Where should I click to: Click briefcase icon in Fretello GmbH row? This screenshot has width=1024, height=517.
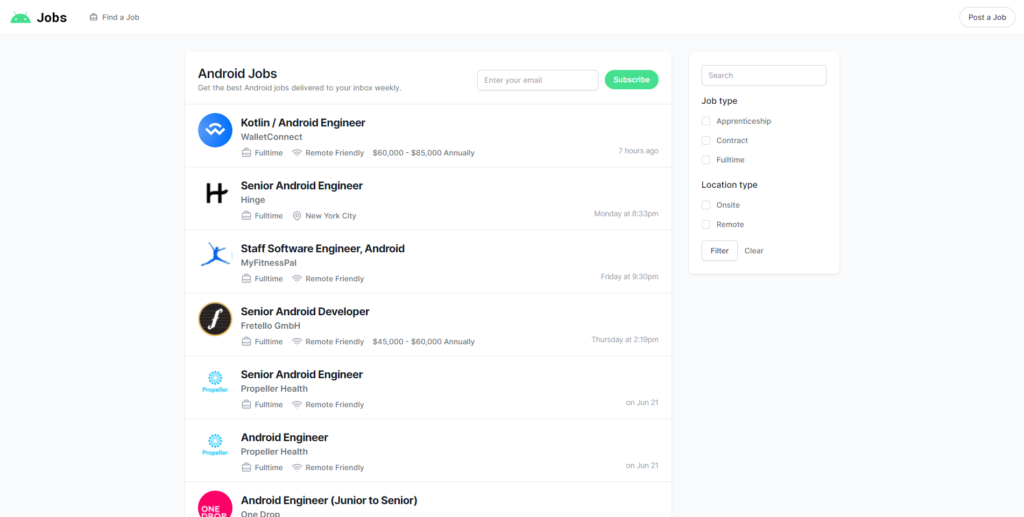point(246,341)
